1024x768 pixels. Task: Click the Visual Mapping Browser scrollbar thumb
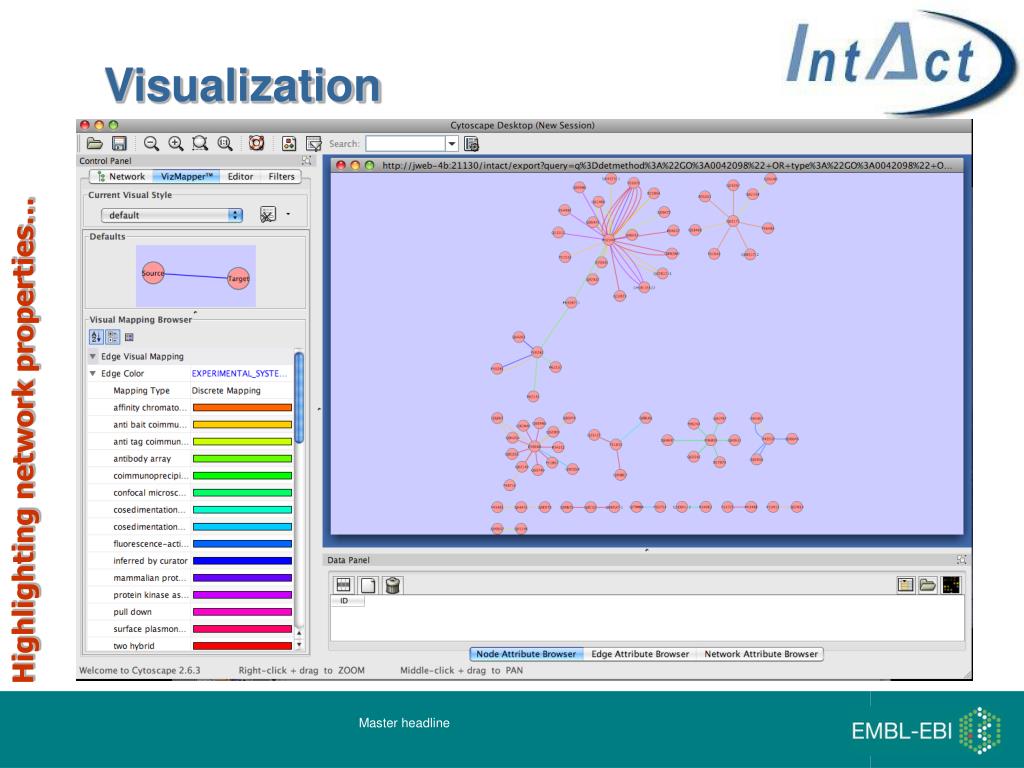click(x=299, y=398)
